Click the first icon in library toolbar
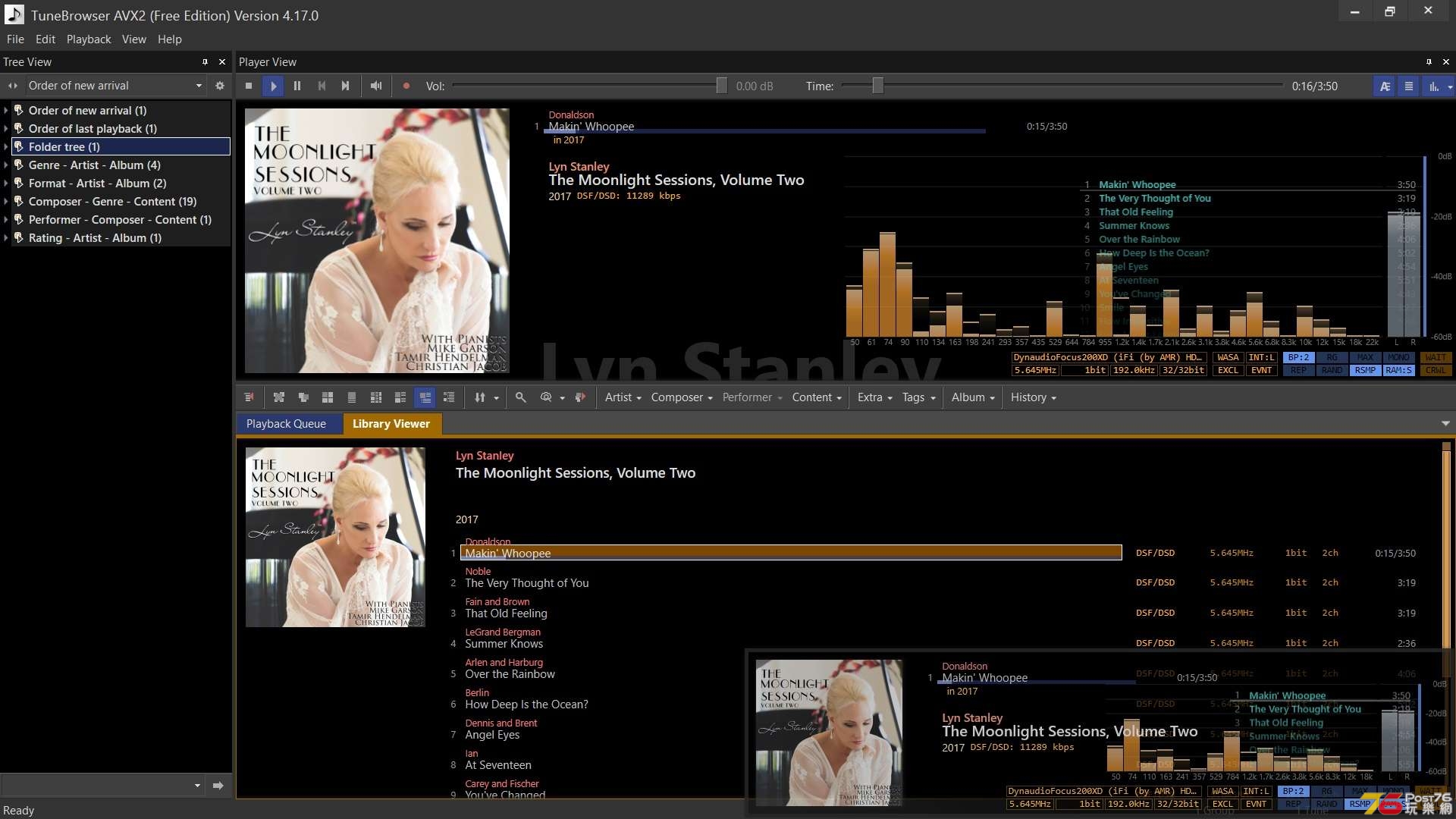Viewport: 1456px width, 819px height. [x=249, y=397]
